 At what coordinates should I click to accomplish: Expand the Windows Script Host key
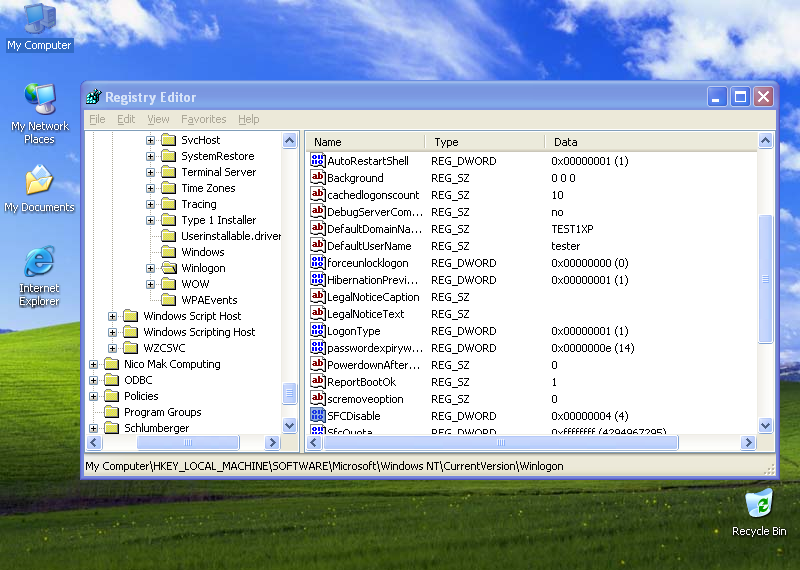112,316
